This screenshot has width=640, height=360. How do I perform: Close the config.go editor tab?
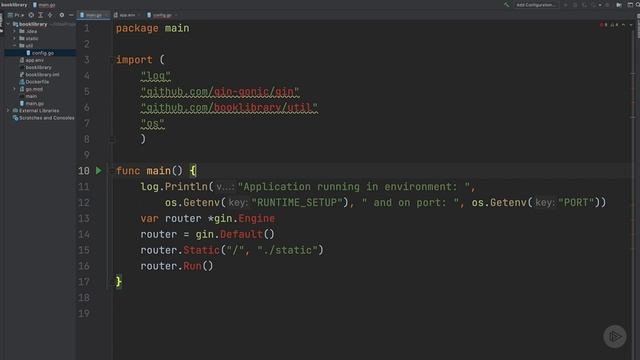[176, 15]
